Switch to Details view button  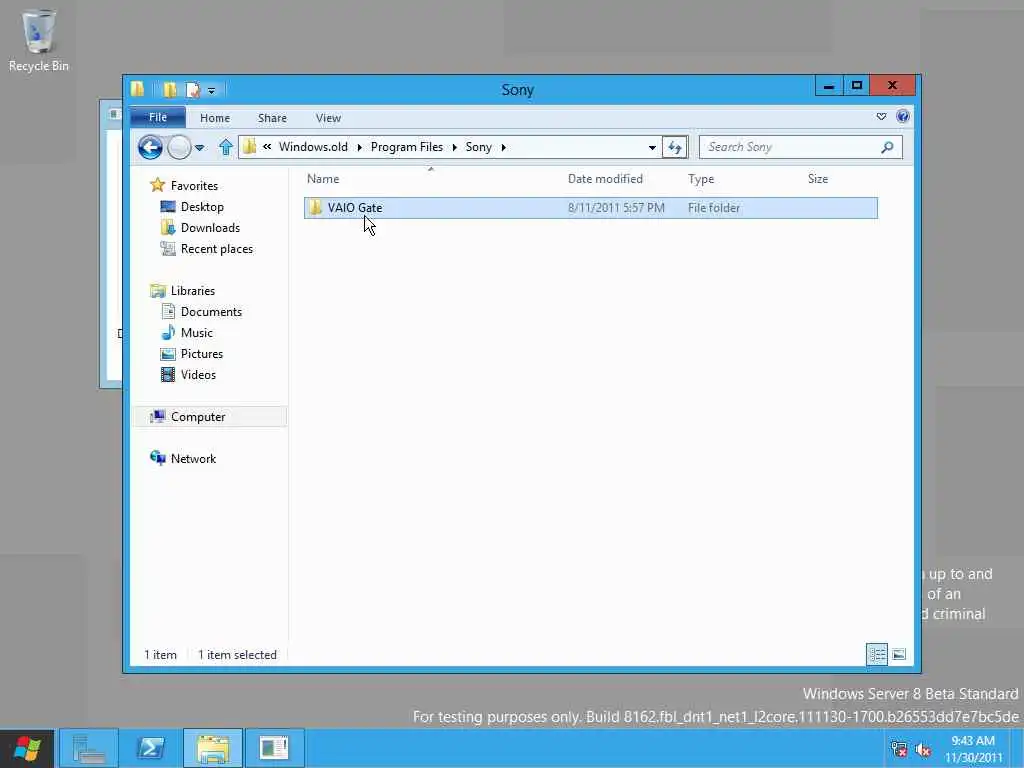click(876, 654)
